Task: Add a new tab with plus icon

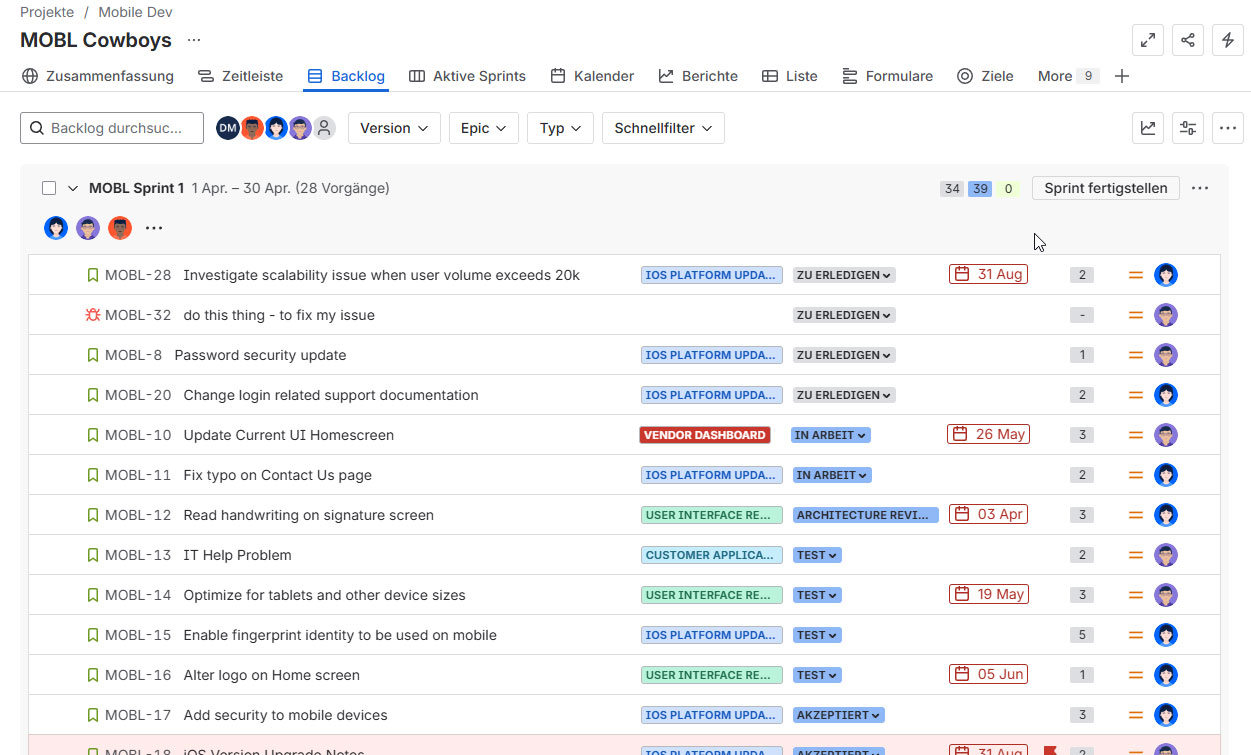Action: pyautogui.click(x=1122, y=76)
